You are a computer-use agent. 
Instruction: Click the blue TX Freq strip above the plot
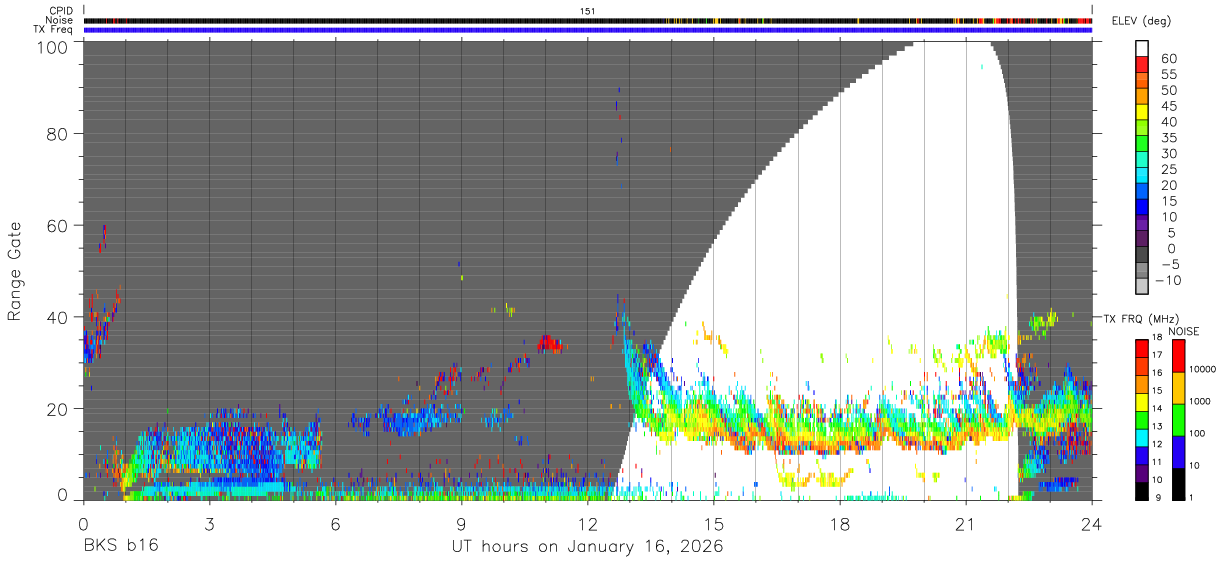coord(588,30)
